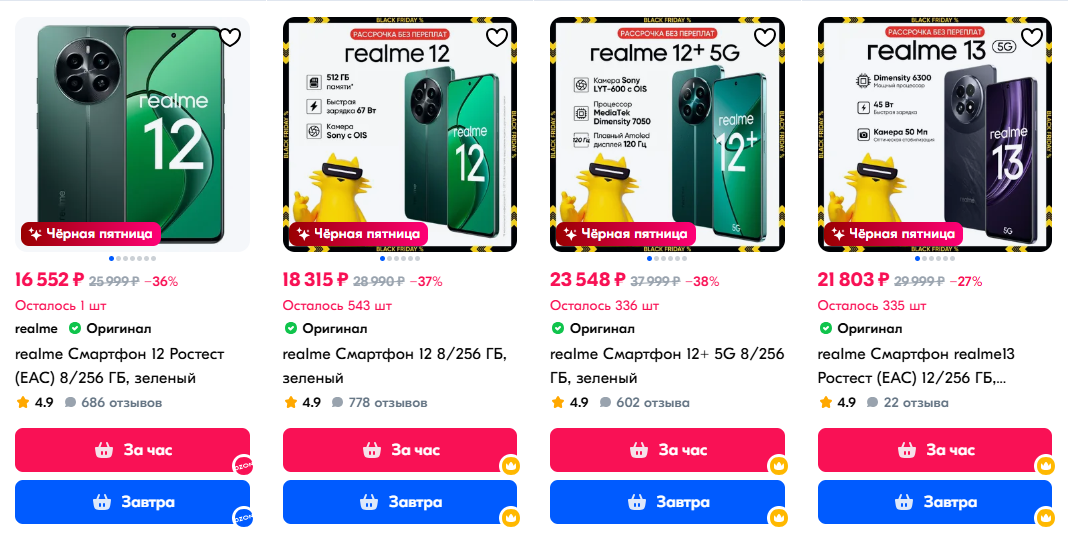Click star rating icon of 686 отзывов product
Viewport: 1069px width, 537px height.
coord(22,402)
